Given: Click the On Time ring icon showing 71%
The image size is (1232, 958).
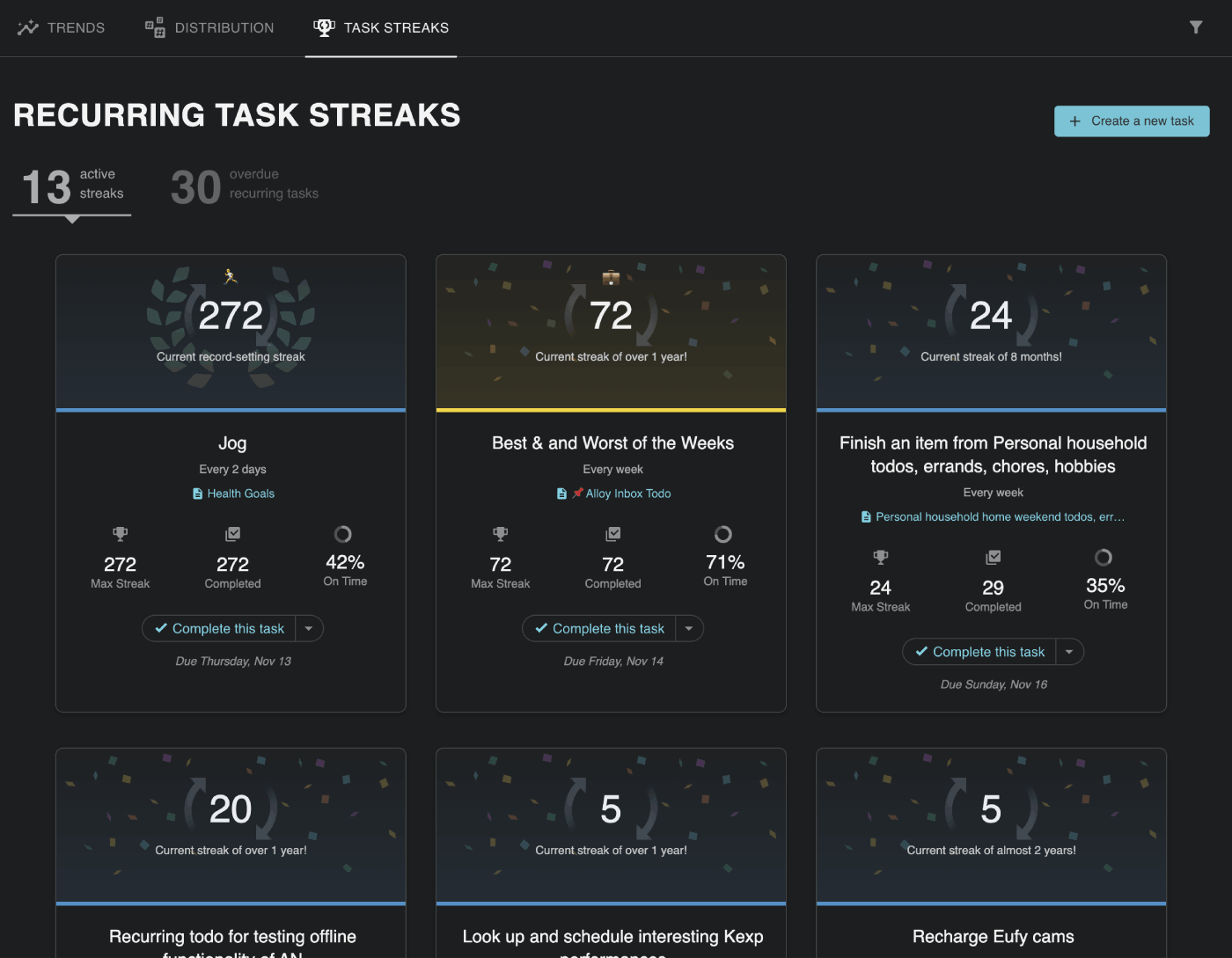Looking at the screenshot, I should (723, 534).
